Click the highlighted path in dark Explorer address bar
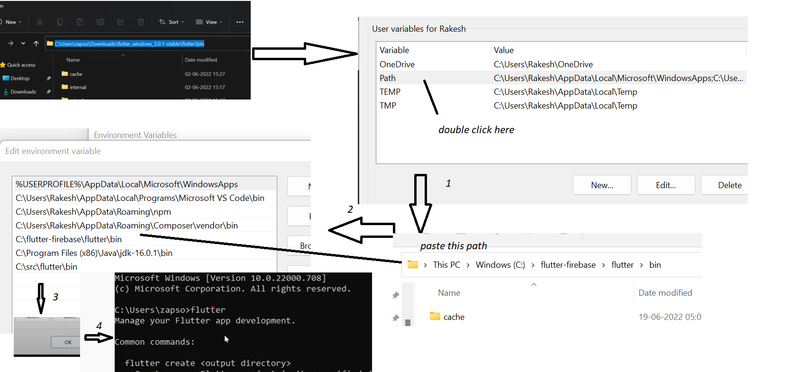 click(130, 44)
